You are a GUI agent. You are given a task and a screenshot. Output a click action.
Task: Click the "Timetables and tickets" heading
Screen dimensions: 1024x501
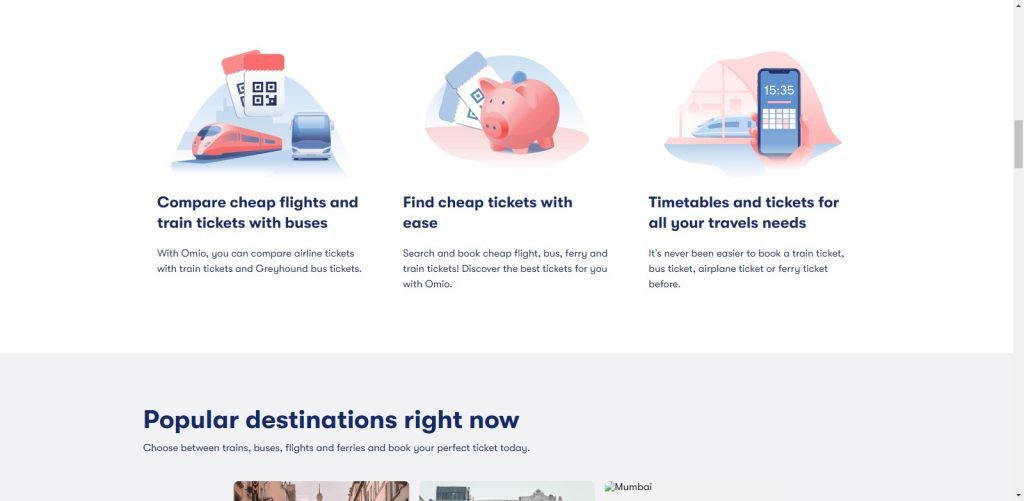tap(743, 212)
